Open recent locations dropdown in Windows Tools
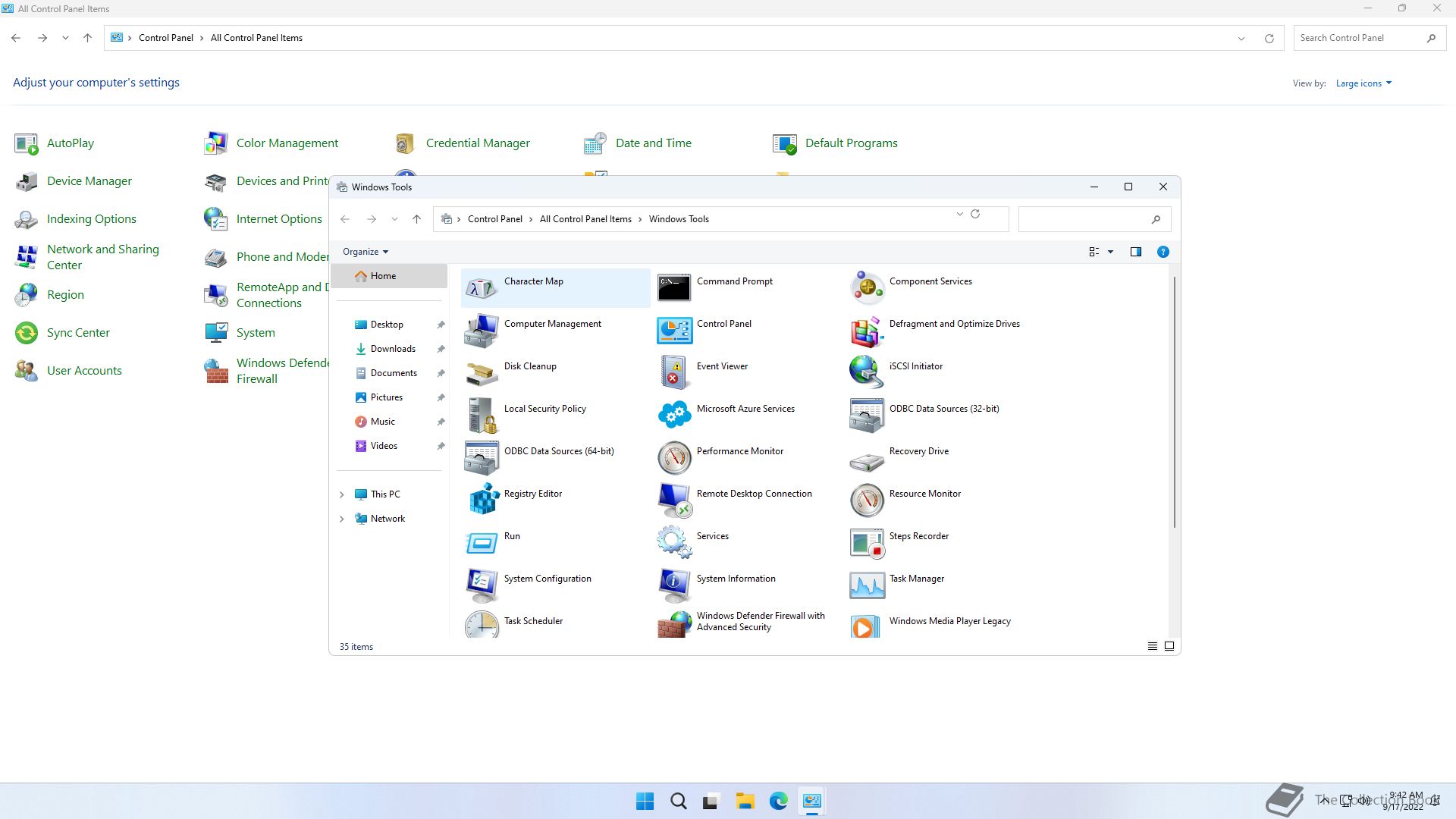 [x=394, y=219]
